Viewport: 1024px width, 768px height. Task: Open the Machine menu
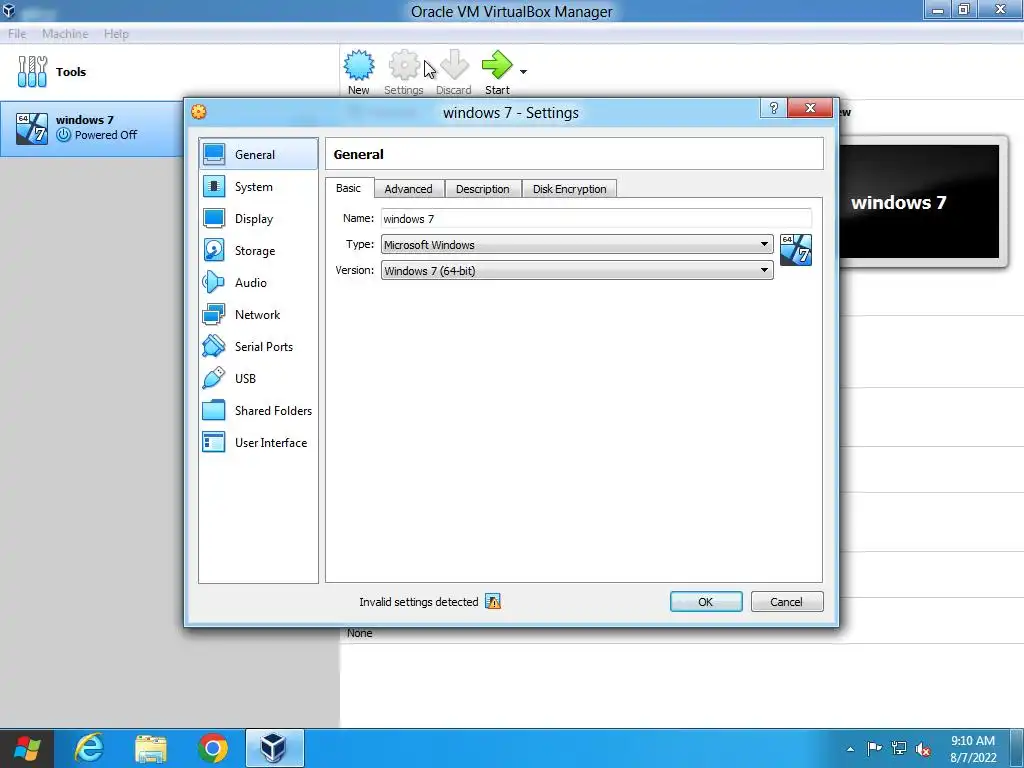tap(65, 34)
